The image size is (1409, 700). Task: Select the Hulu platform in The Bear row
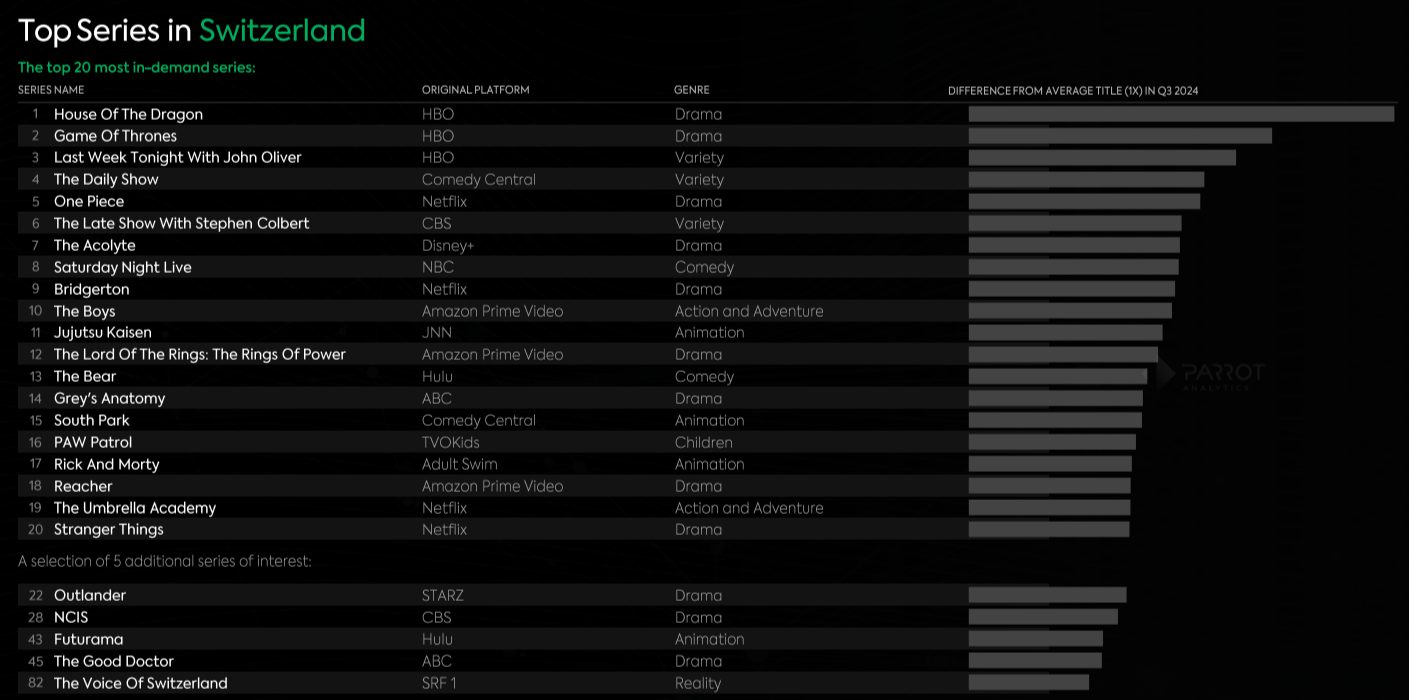(x=437, y=376)
